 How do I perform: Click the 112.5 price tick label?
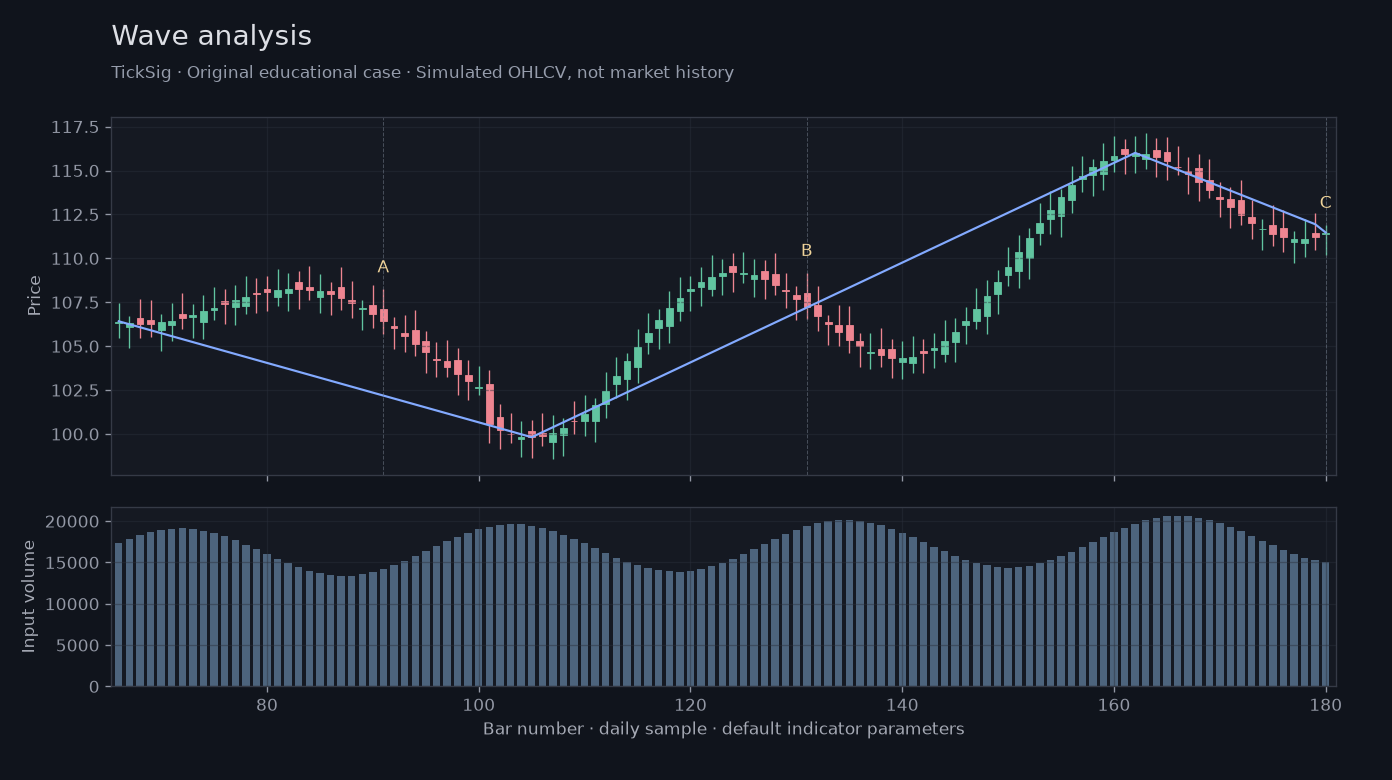click(x=75, y=215)
